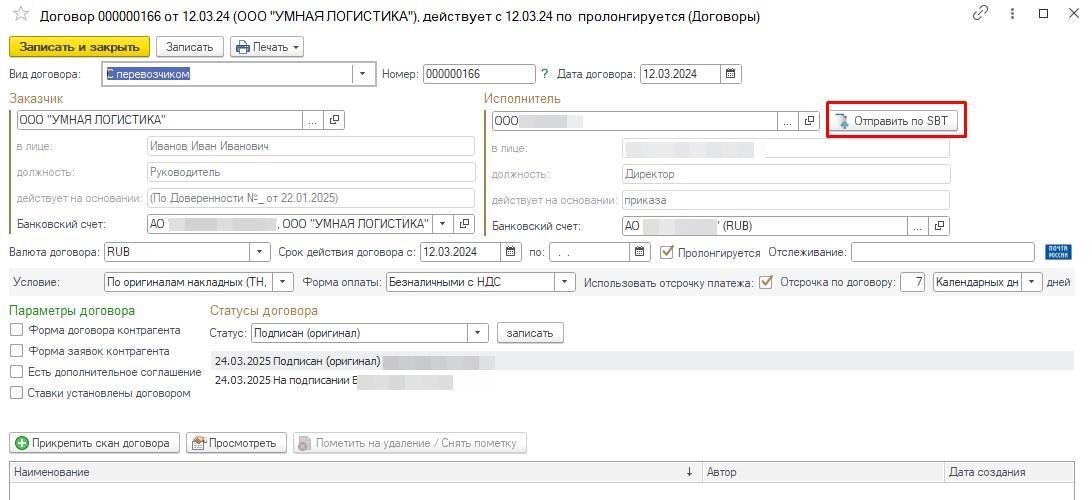Click the Дата договора field 12.03.2024

(680, 74)
